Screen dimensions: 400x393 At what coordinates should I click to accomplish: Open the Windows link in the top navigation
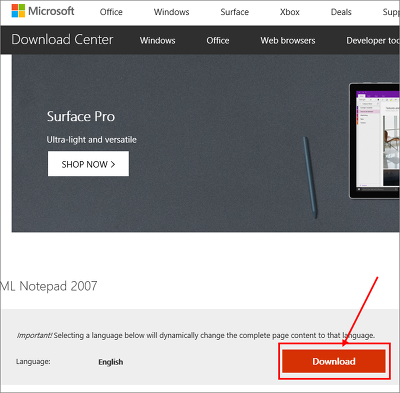click(x=171, y=12)
